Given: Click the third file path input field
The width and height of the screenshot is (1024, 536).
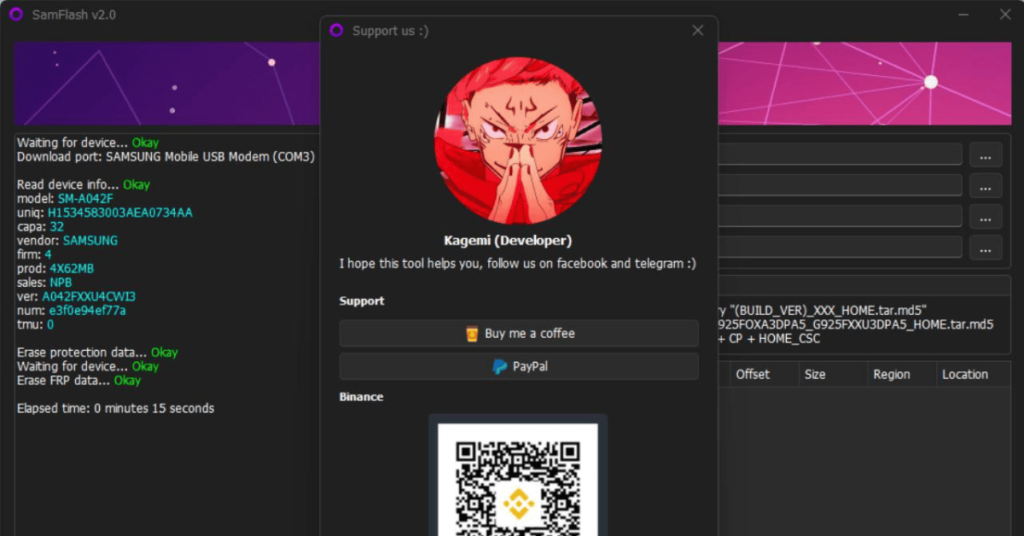Looking at the screenshot, I should [840, 216].
